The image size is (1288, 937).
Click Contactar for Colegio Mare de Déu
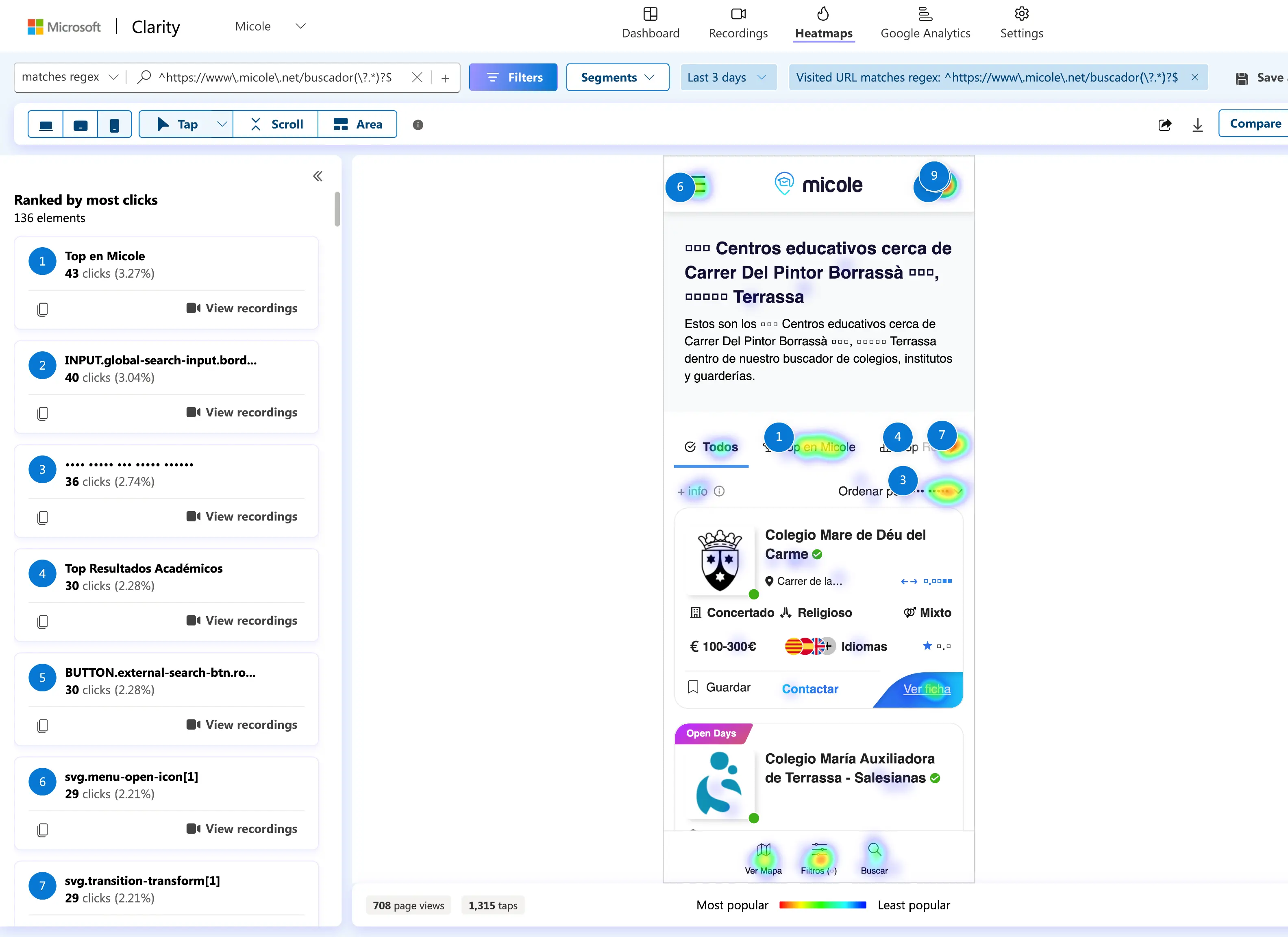point(810,689)
